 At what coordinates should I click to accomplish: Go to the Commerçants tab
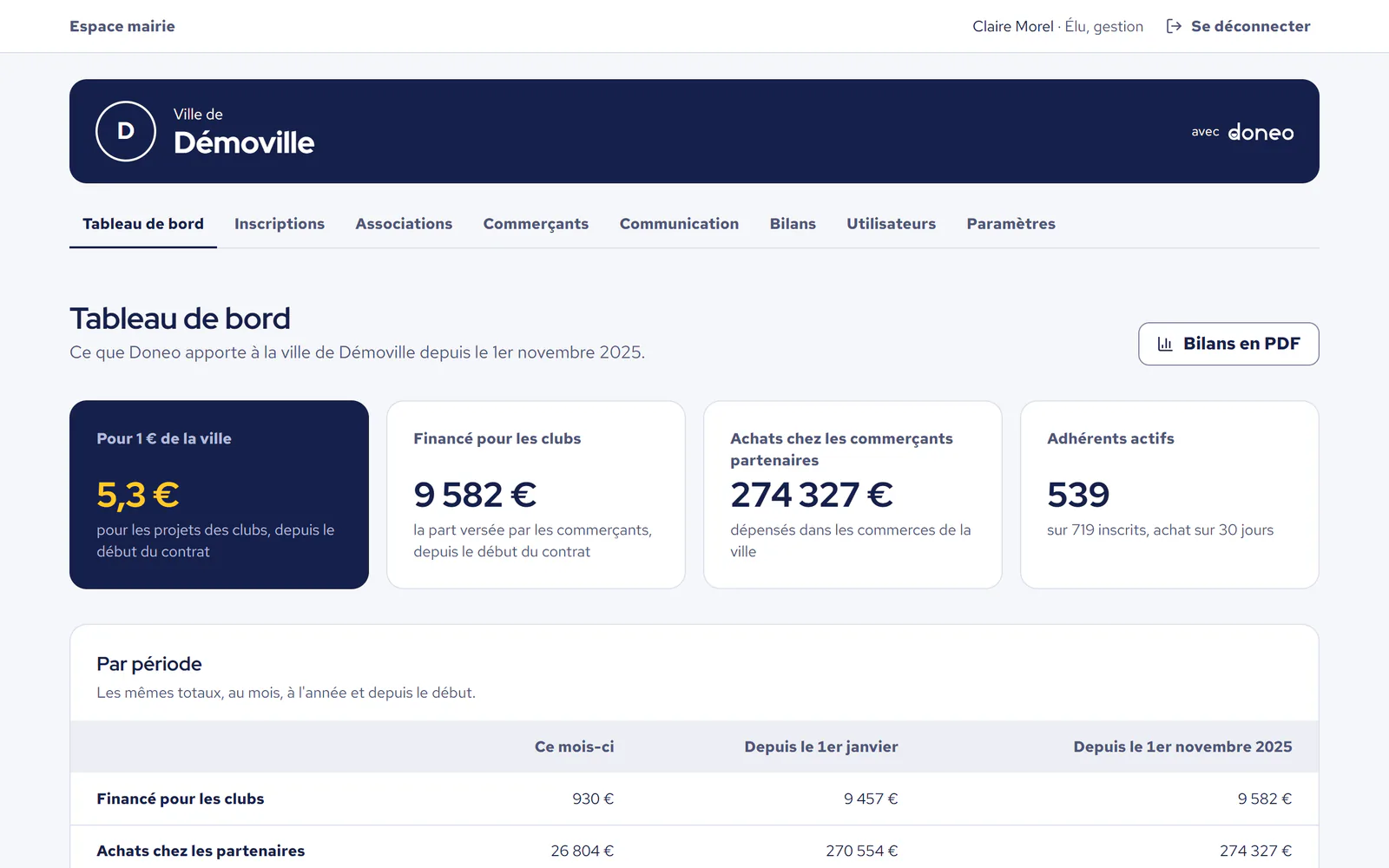(x=536, y=224)
